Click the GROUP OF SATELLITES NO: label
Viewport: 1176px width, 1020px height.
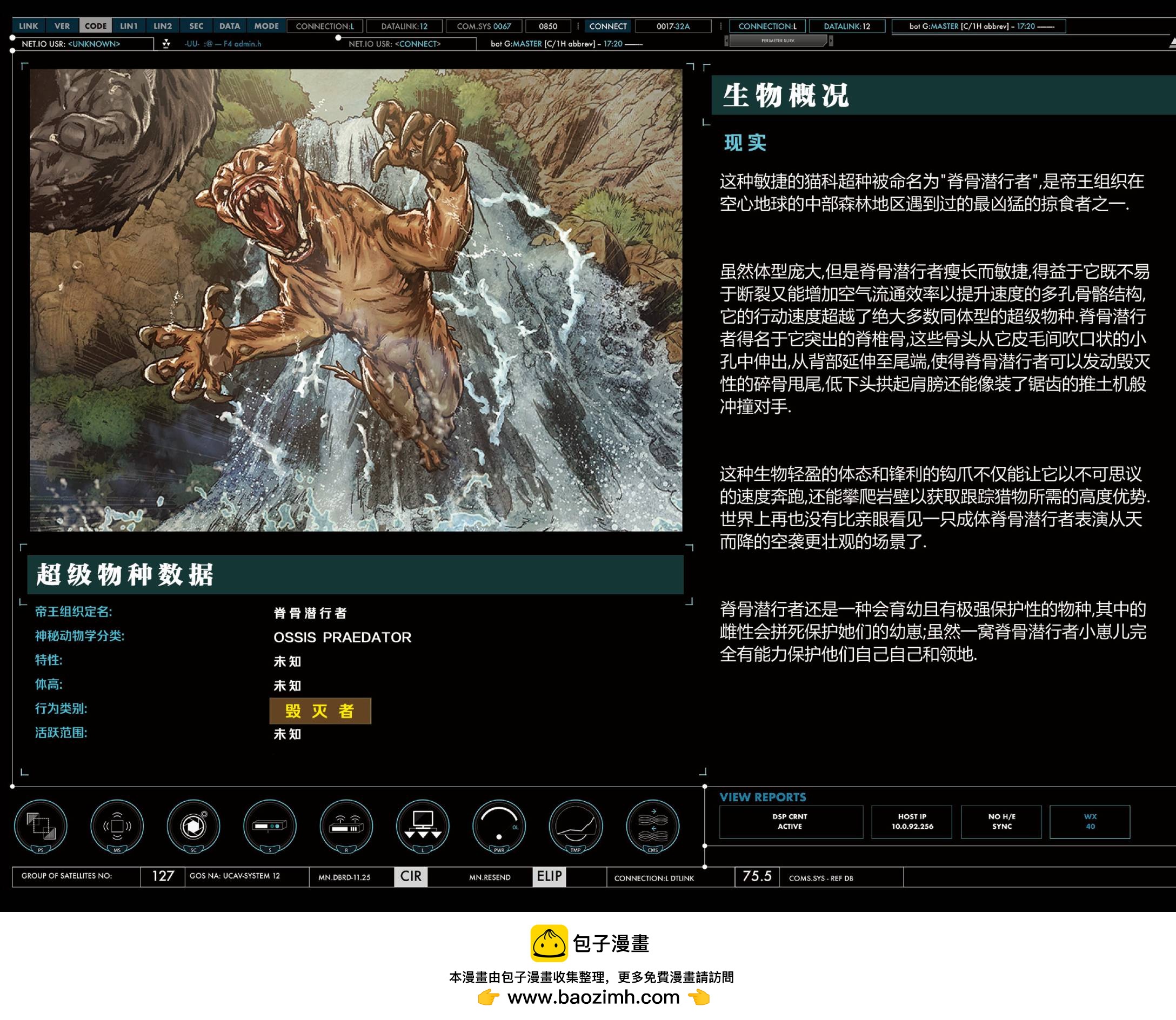66,876
